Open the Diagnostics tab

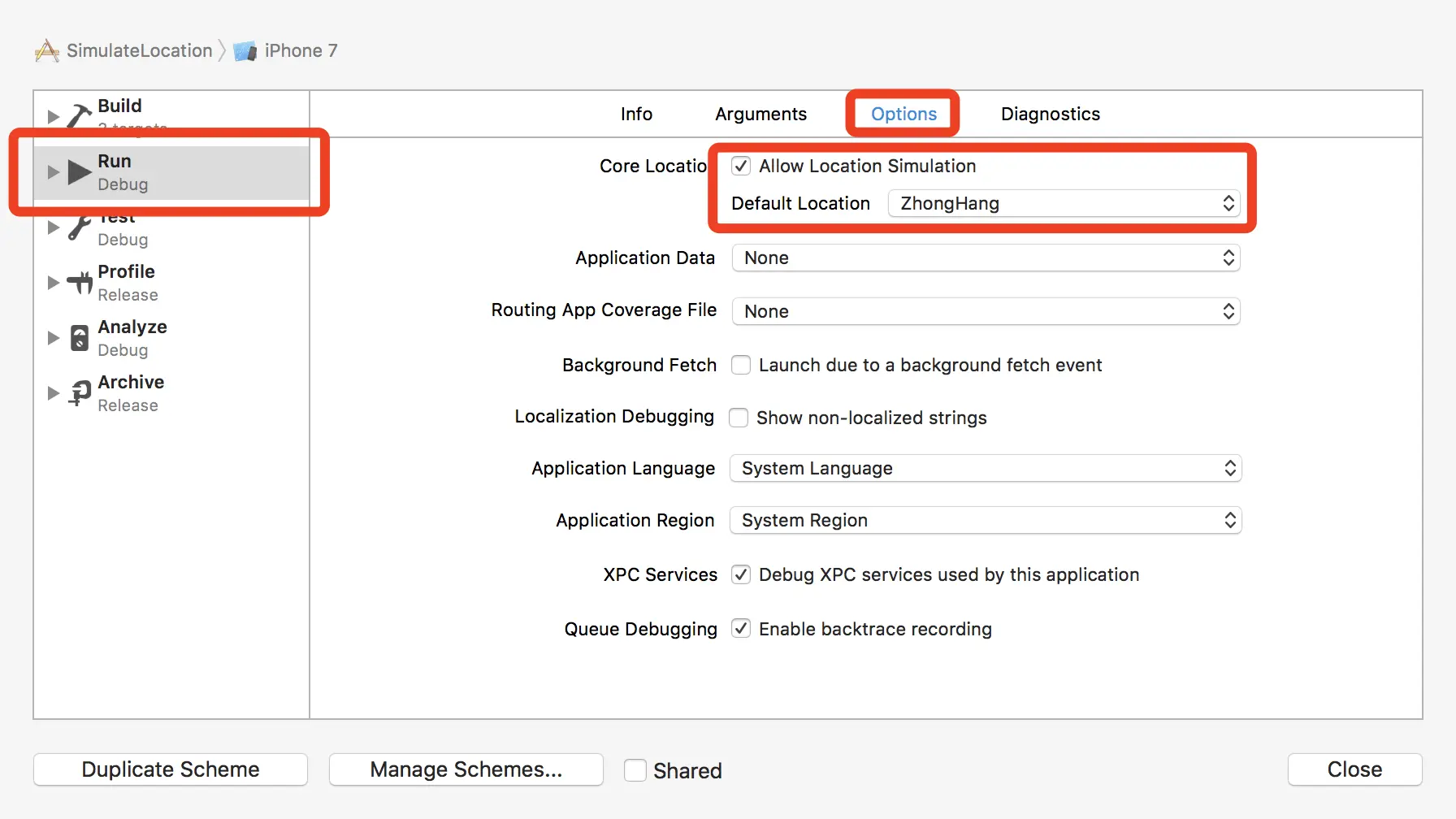click(x=1050, y=114)
